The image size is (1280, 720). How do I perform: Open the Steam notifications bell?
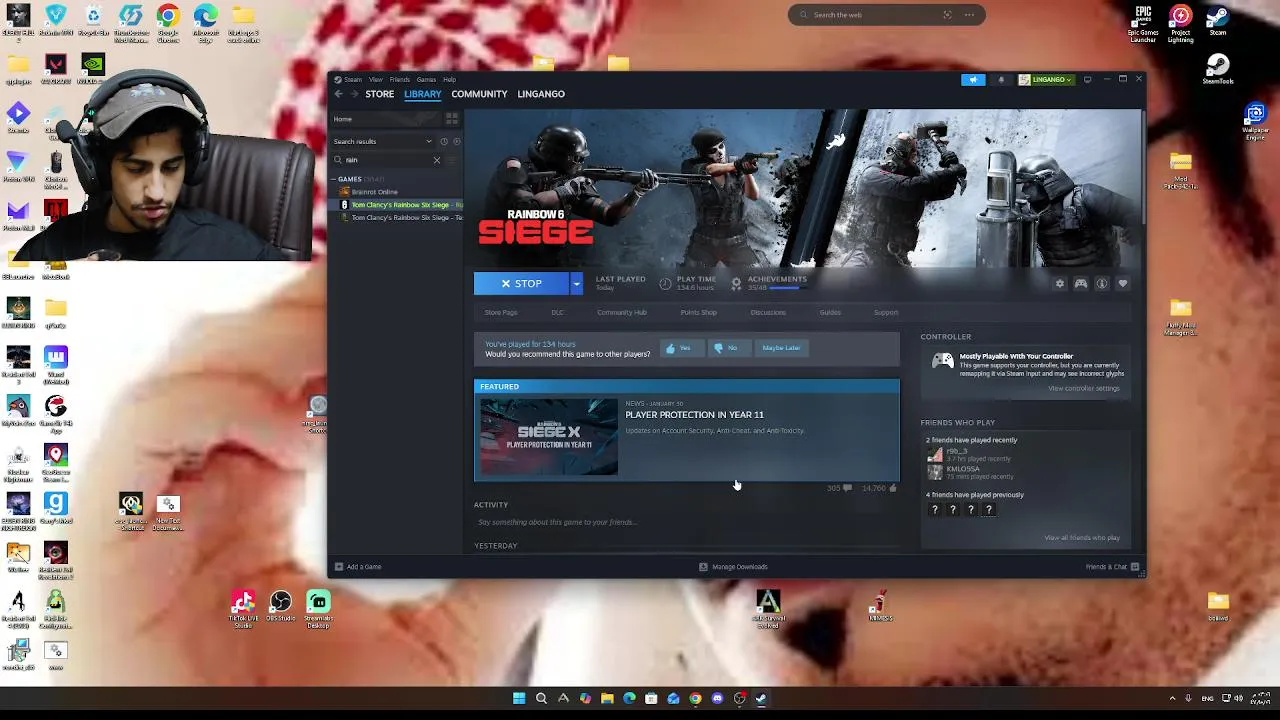pyautogui.click(x=1001, y=79)
